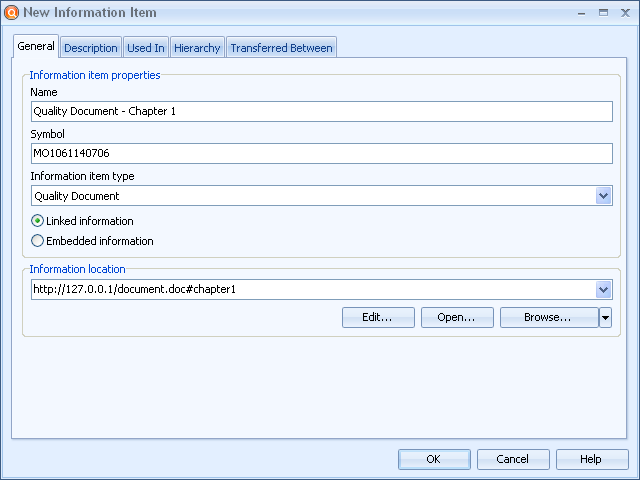This screenshot has width=640, height=480.
Task: Click the application icon in title bar
Action: [x=11, y=12]
